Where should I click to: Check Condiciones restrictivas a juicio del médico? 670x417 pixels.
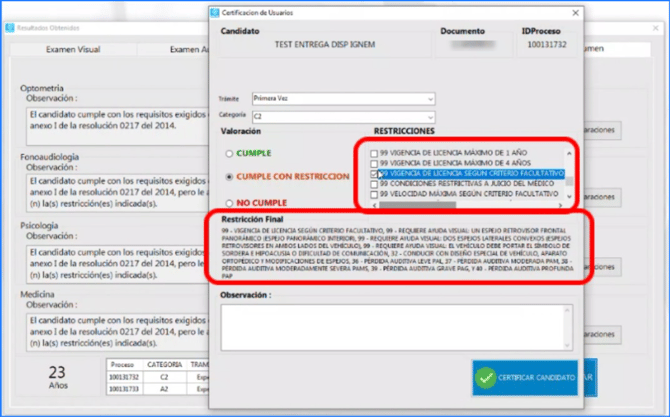(x=374, y=184)
